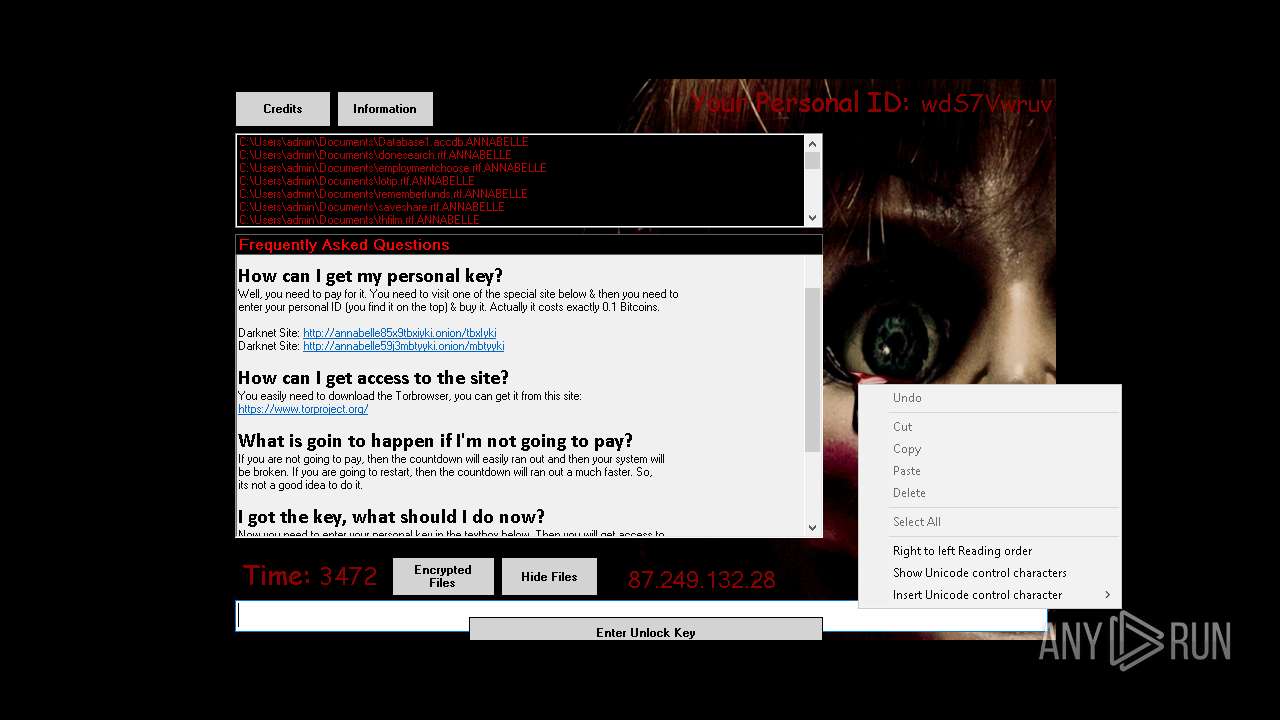The width and height of the screenshot is (1280, 720).
Task: Choose Undo in the context menu
Action: [990, 398]
